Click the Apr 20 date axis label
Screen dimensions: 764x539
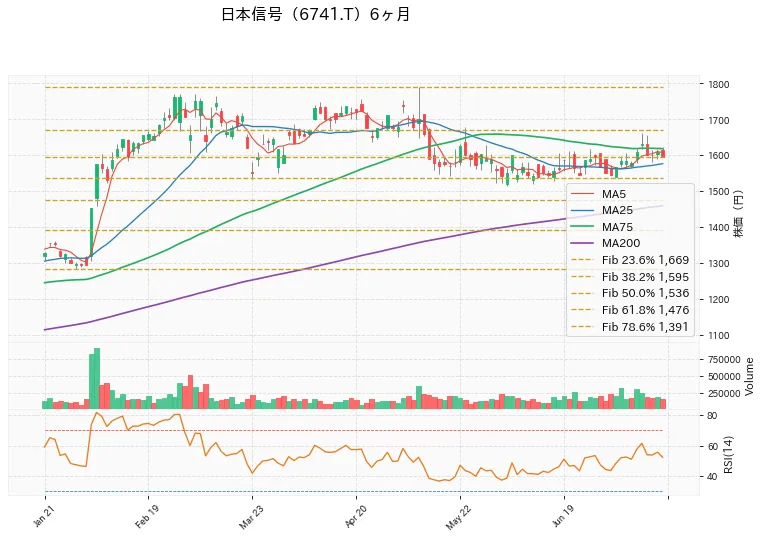(355, 516)
